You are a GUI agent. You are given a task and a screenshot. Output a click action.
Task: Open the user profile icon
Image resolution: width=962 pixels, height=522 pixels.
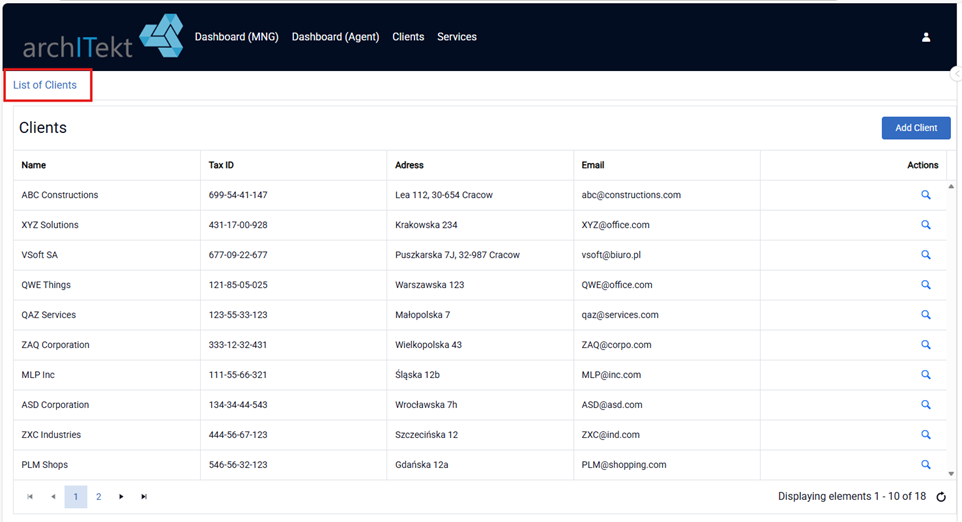(926, 37)
